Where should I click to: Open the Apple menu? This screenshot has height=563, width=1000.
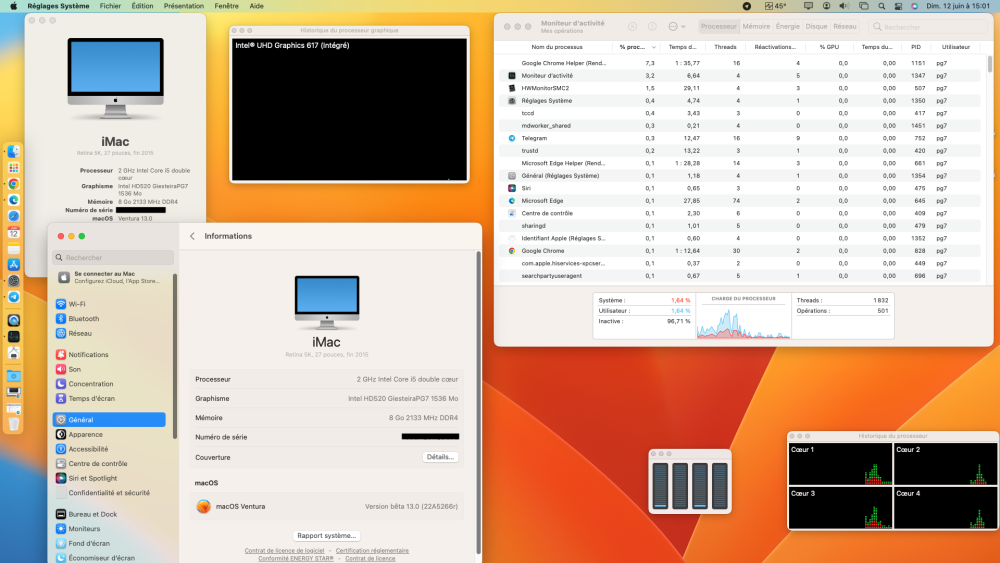click(13, 6)
